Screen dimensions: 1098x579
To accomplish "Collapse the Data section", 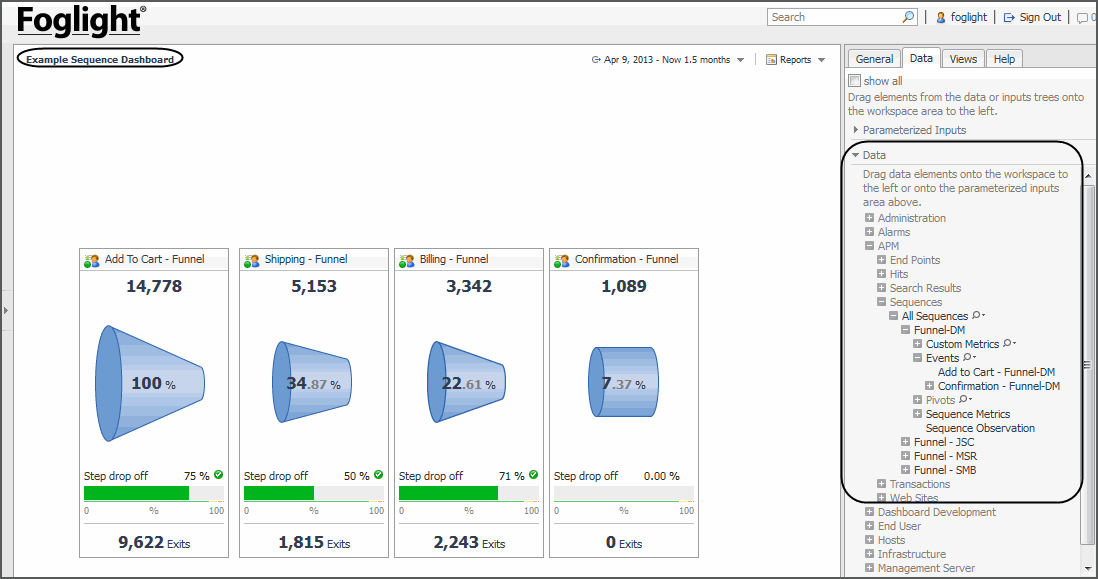I will click(x=856, y=155).
